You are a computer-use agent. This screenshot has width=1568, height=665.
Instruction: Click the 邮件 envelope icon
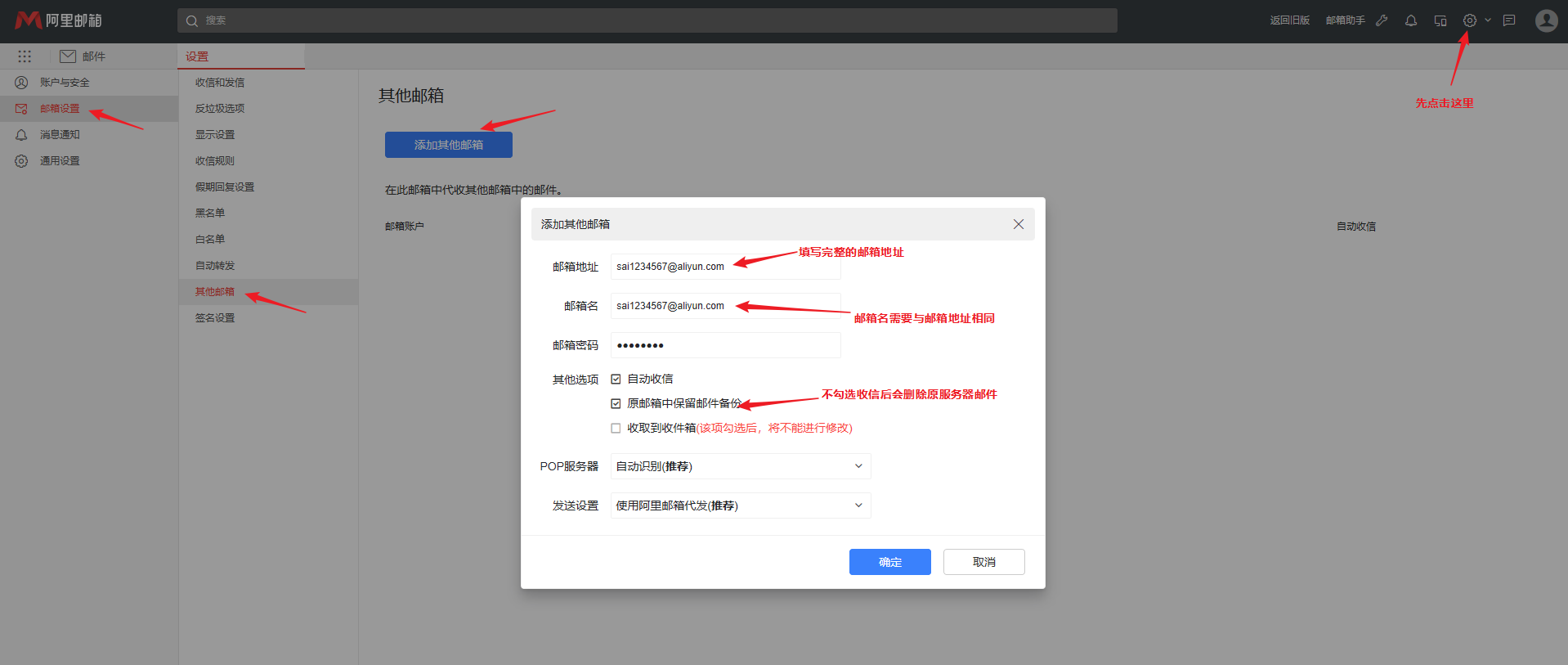click(x=68, y=56)
